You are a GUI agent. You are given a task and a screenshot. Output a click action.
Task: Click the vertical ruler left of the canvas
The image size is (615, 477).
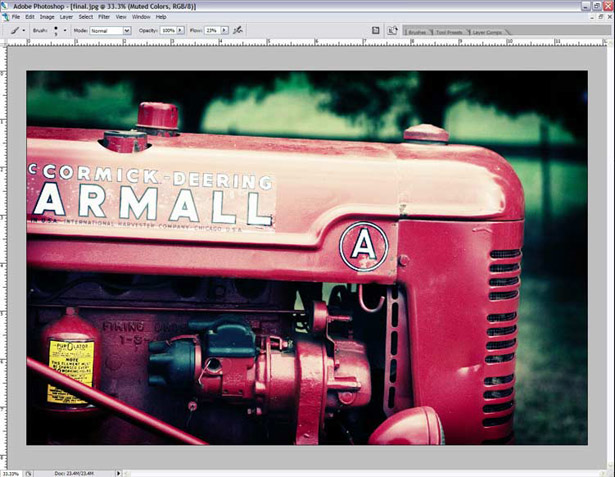click(4, 257)
